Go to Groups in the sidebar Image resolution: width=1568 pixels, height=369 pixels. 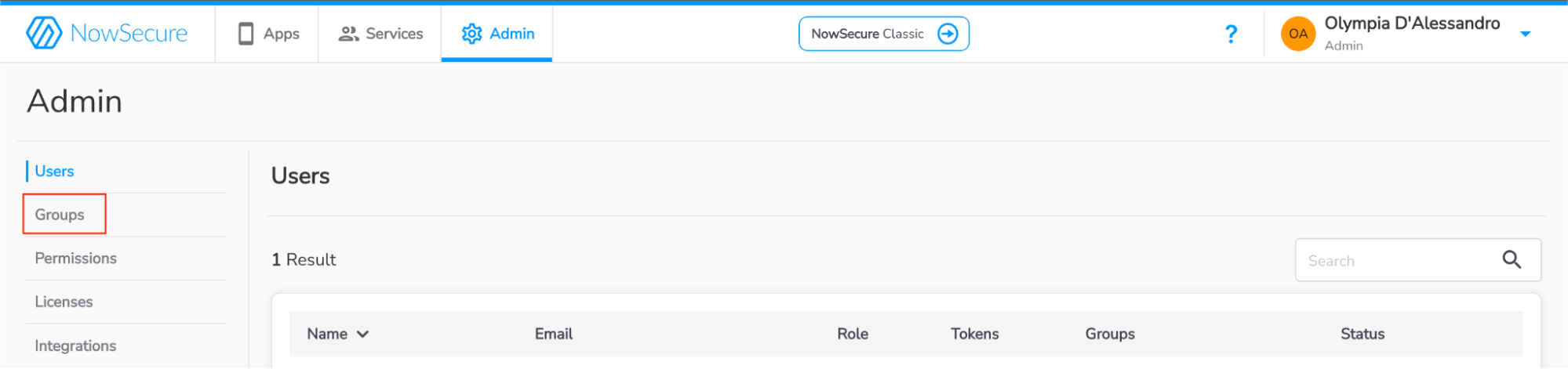(x=60, y=215)
